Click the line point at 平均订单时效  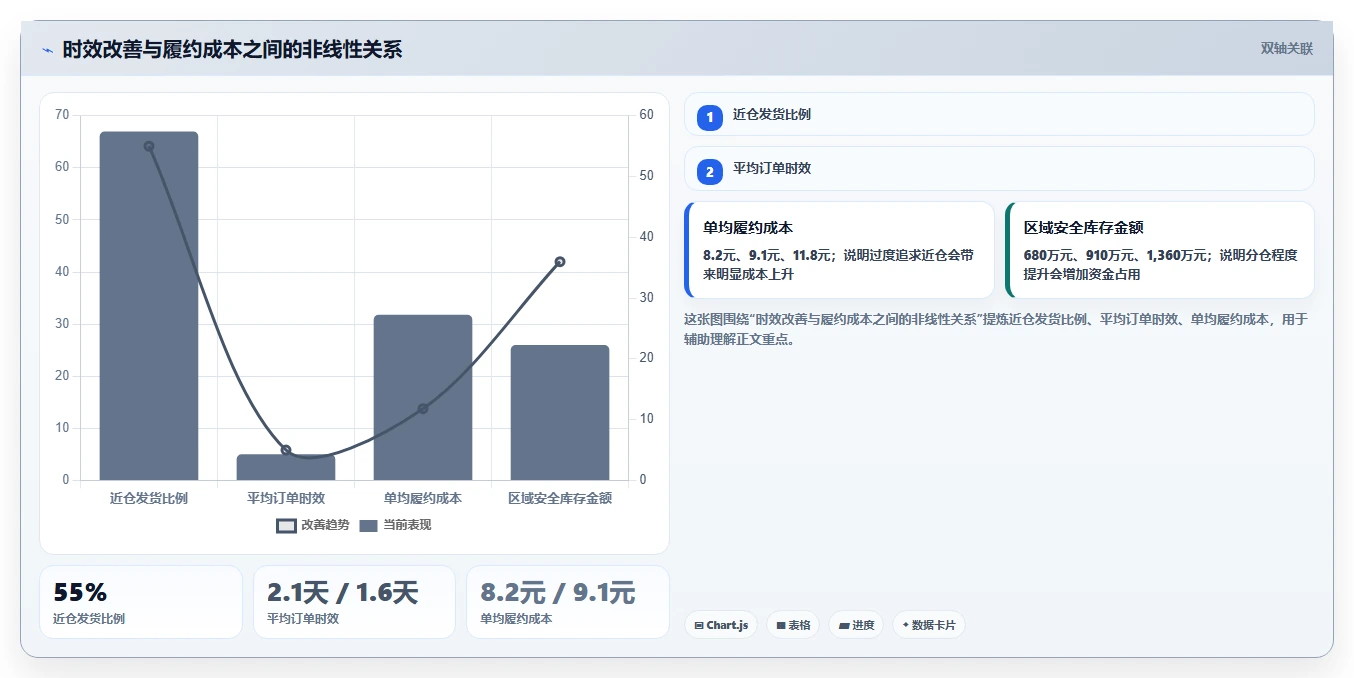286,450
